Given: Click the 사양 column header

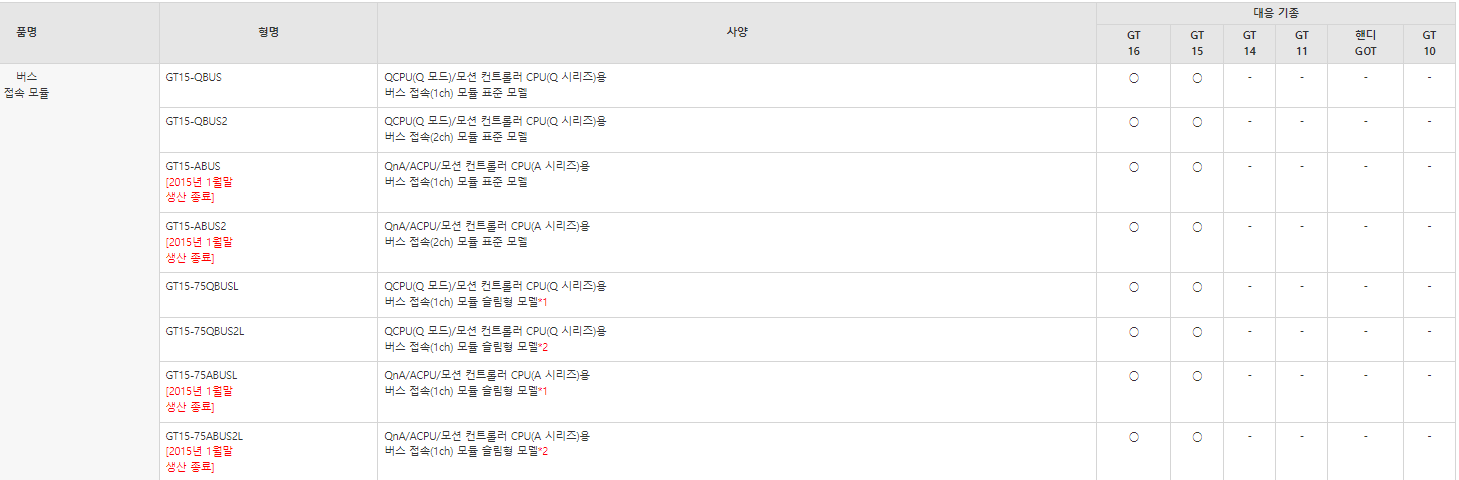Looking at the screenshot, I should 737,32.
